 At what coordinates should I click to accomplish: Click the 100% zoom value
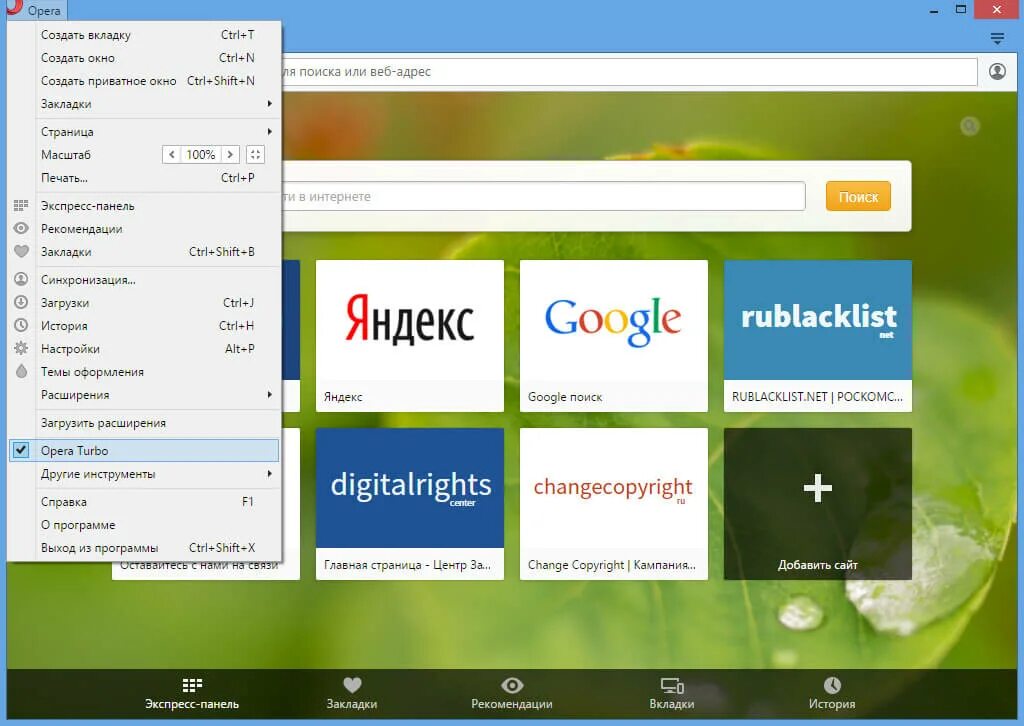click(200, 155)
